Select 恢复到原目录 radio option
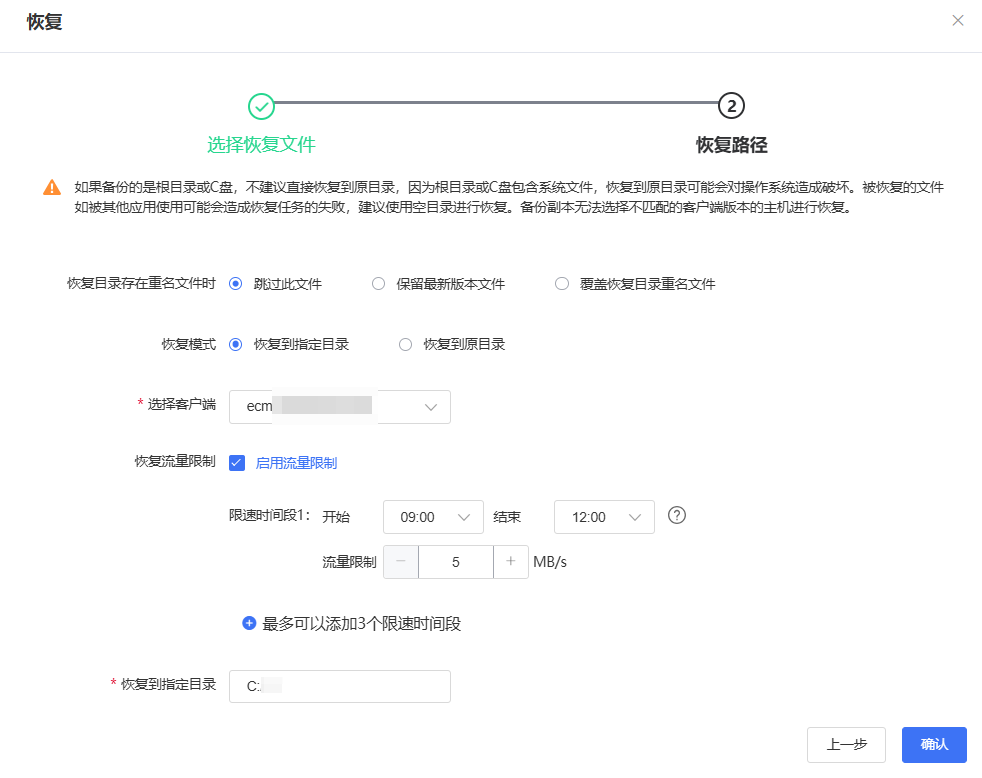The height and width of the screenshot is (778, 982). tap(406, 345)
